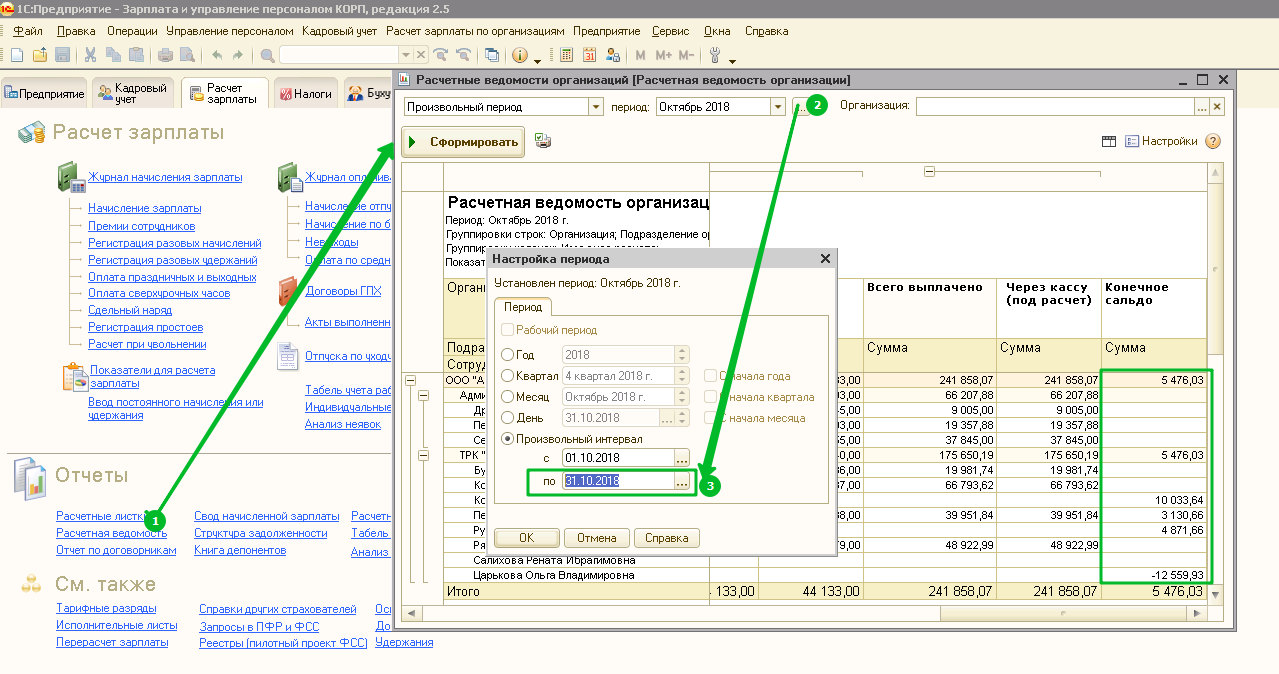Select the Квартал radio button

(x=507, y=376)
